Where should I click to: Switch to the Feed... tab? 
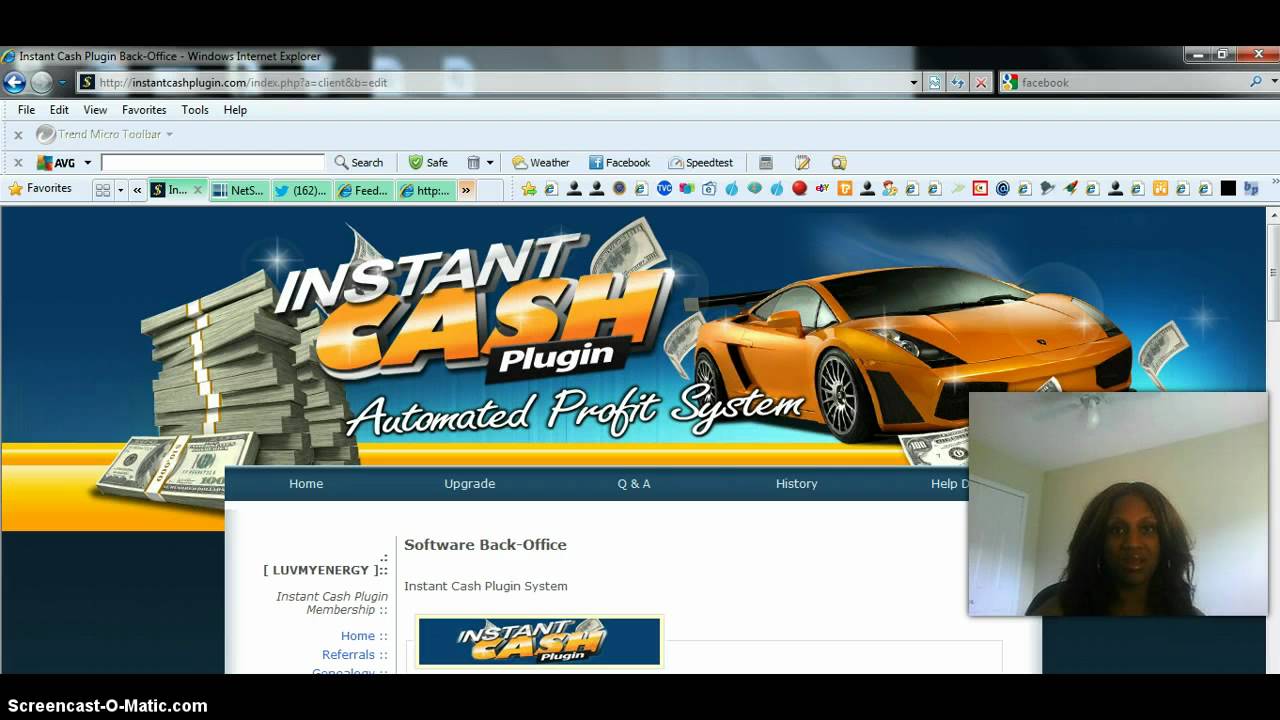[x=365, y=190]
